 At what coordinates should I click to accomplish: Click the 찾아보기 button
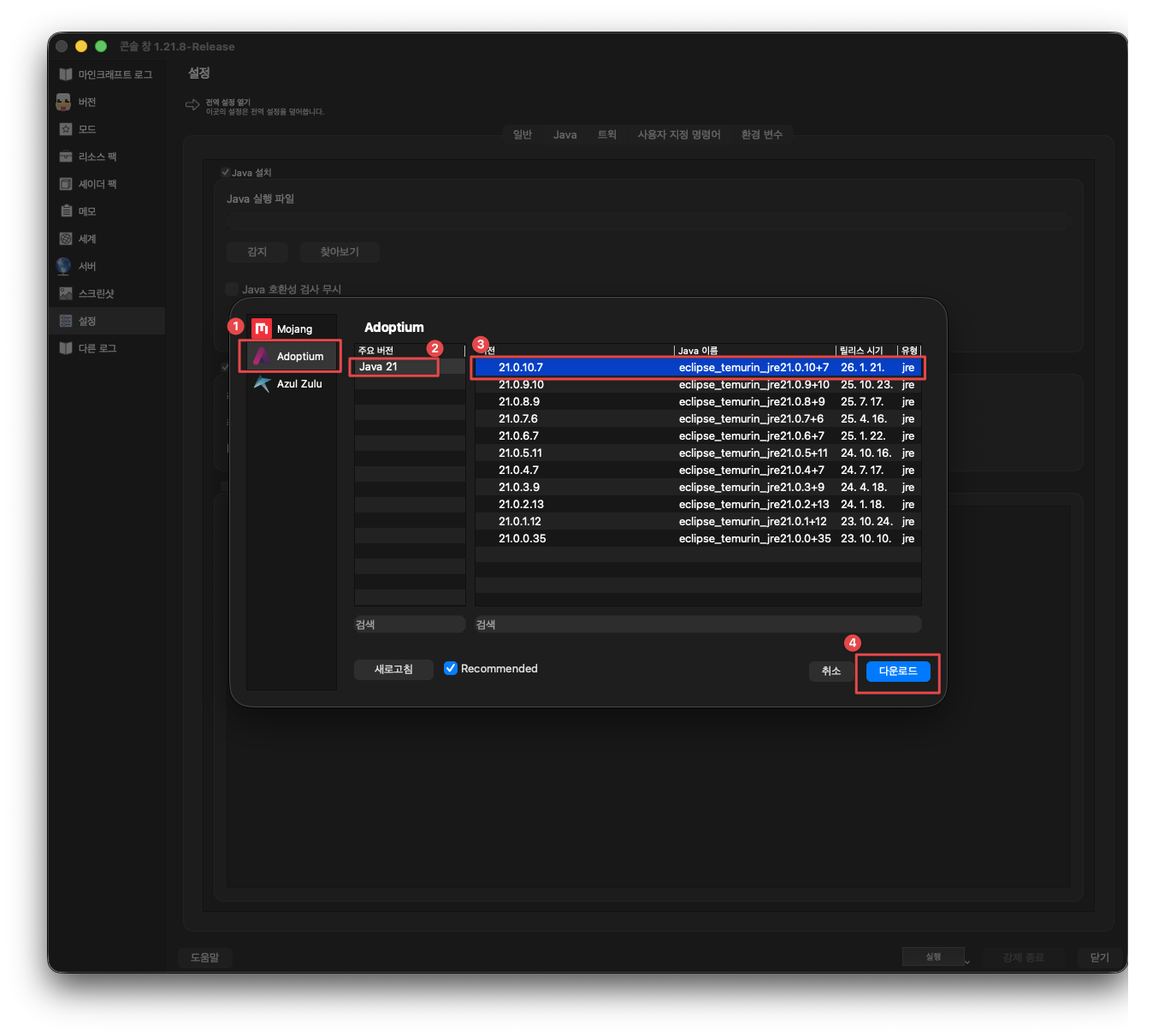tap(340, 252)
